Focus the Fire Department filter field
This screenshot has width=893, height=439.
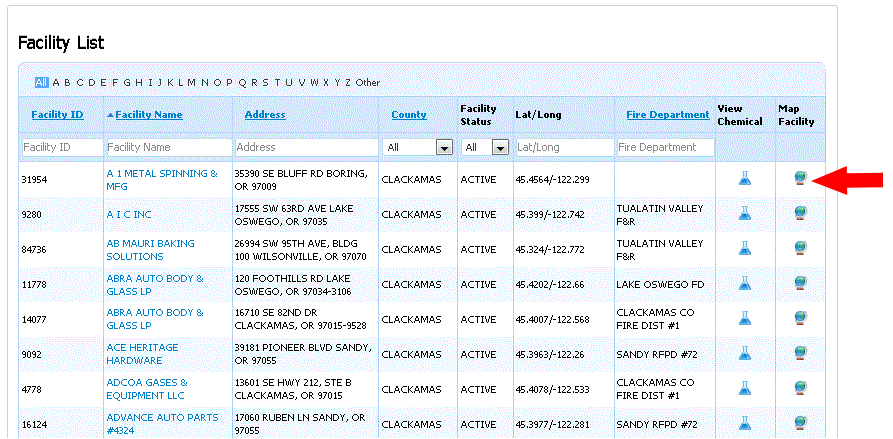(x=665, y=147)
